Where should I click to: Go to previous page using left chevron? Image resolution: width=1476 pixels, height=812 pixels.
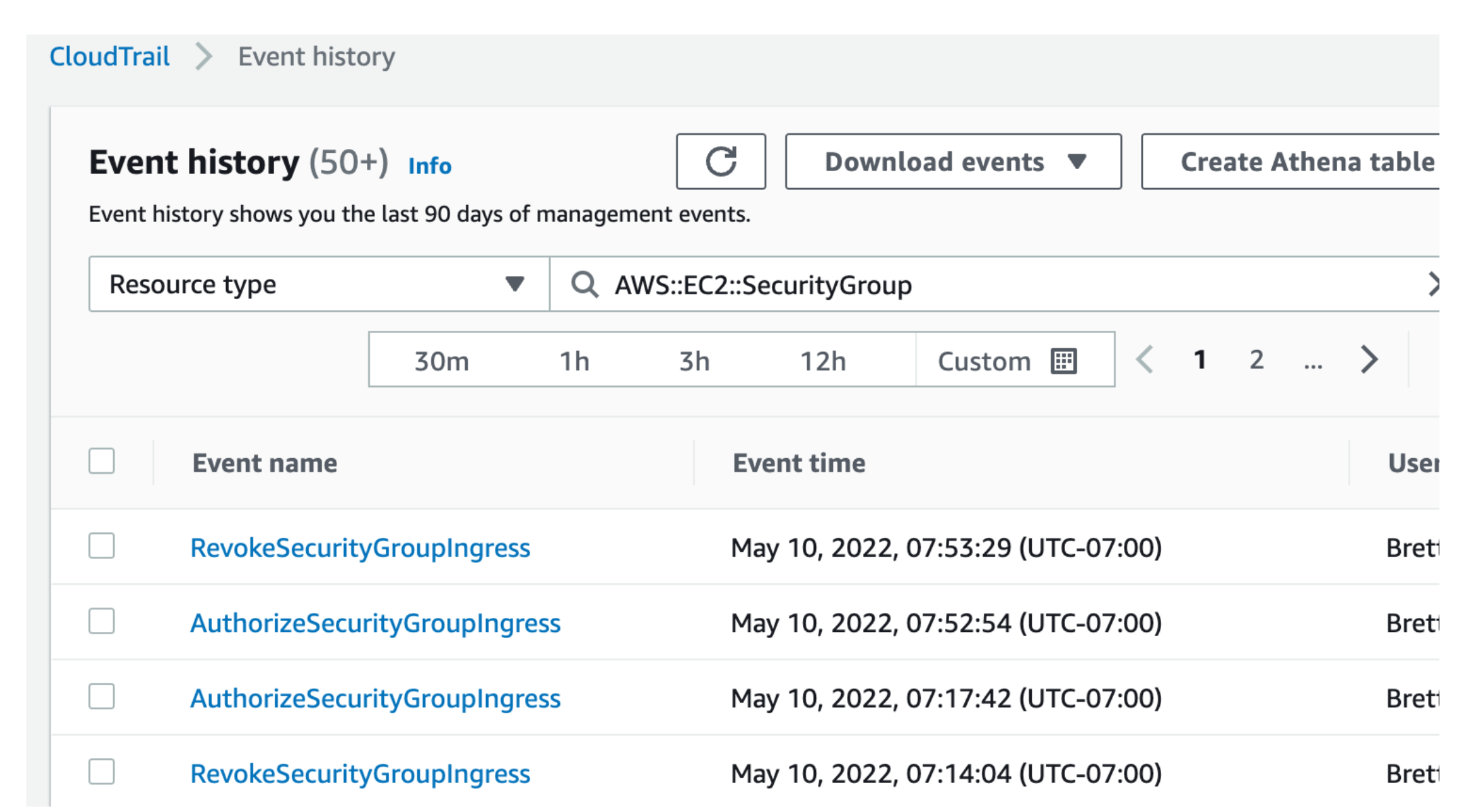point(1146,361)
